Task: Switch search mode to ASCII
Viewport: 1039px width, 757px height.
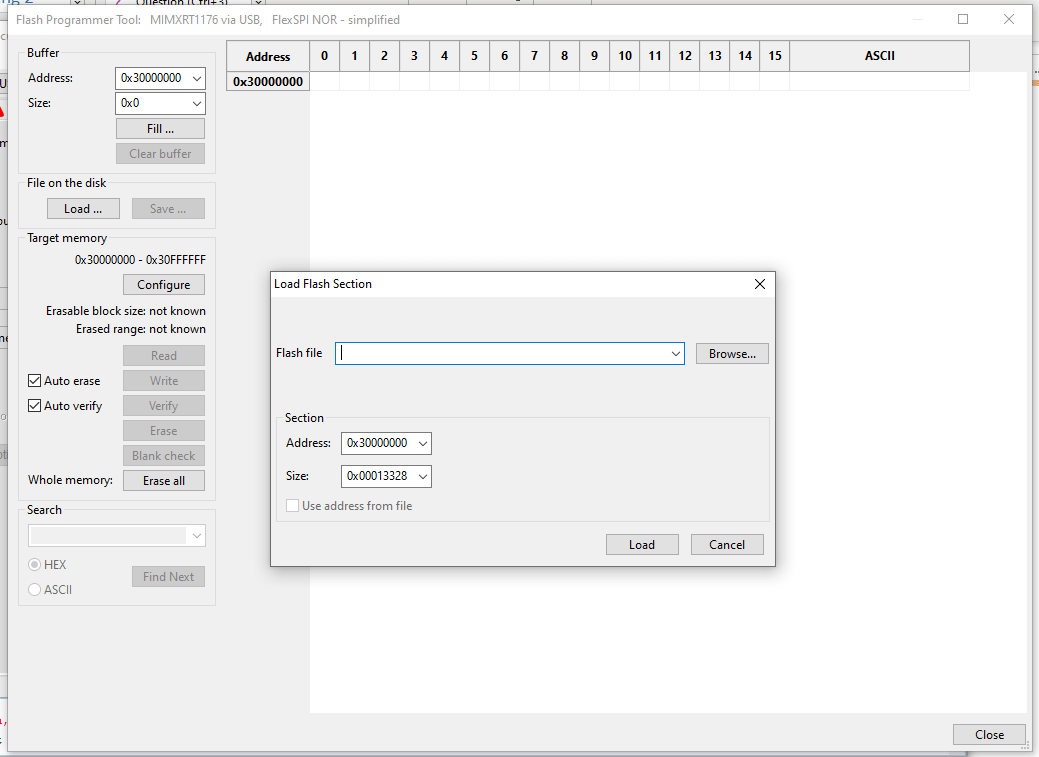Action: (34, 589)
